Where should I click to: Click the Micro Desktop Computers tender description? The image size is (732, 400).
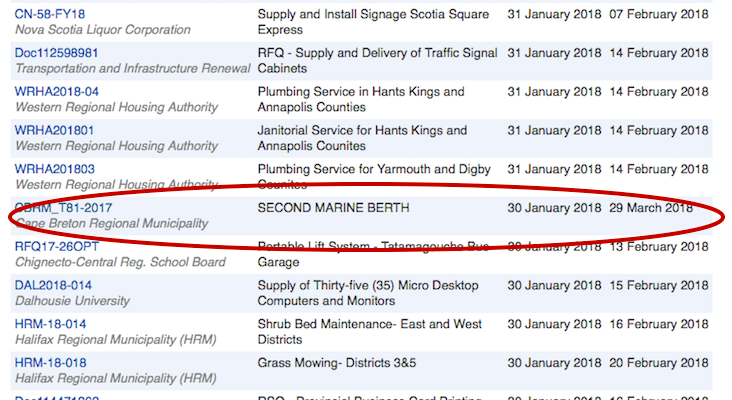click(369, 293)
